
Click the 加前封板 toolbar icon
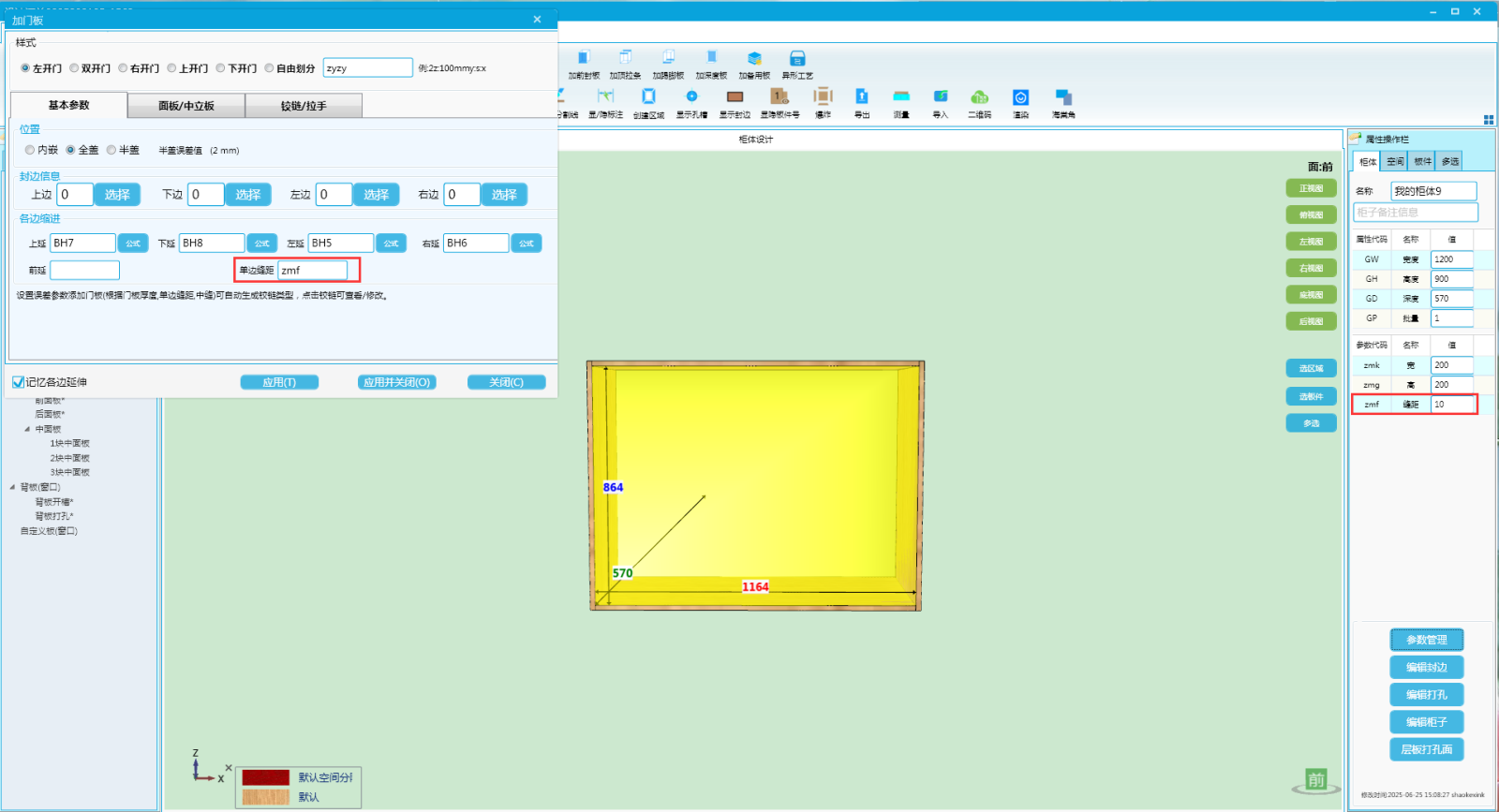tap(584, 64)
